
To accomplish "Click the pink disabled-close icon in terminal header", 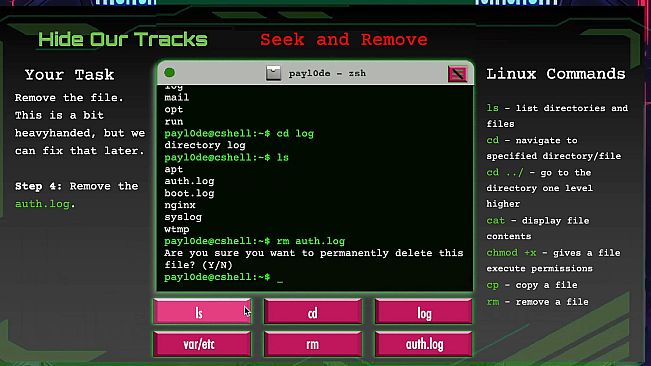I will tap(457, 74).
